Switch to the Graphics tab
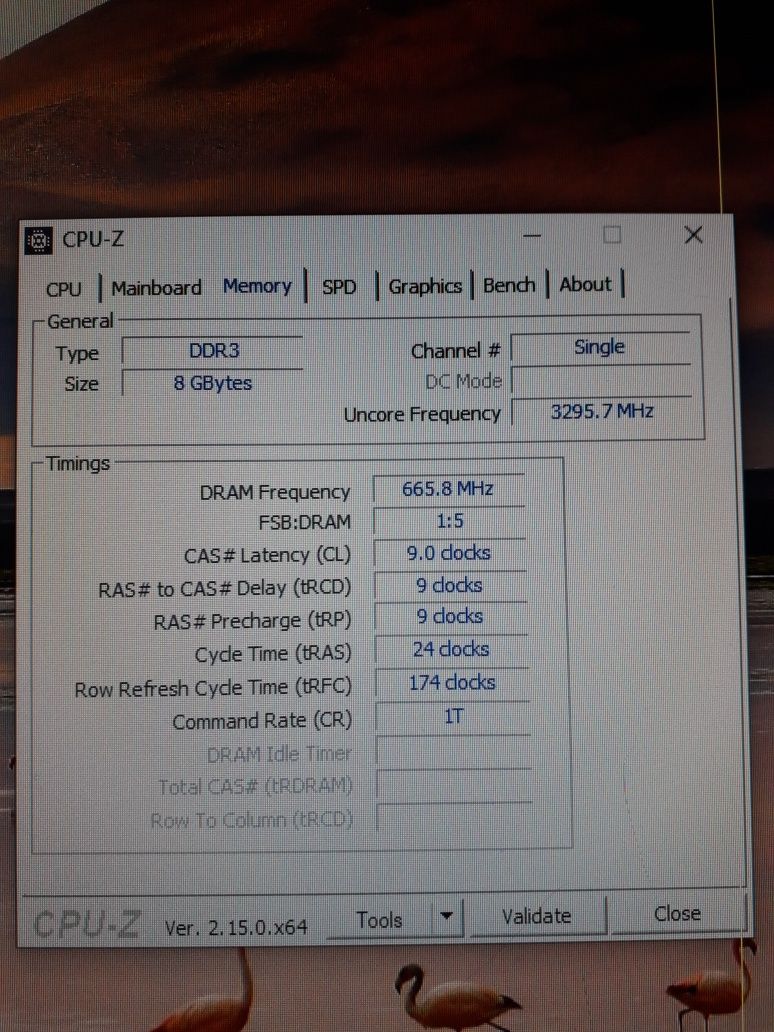 [x=425, y=286]
